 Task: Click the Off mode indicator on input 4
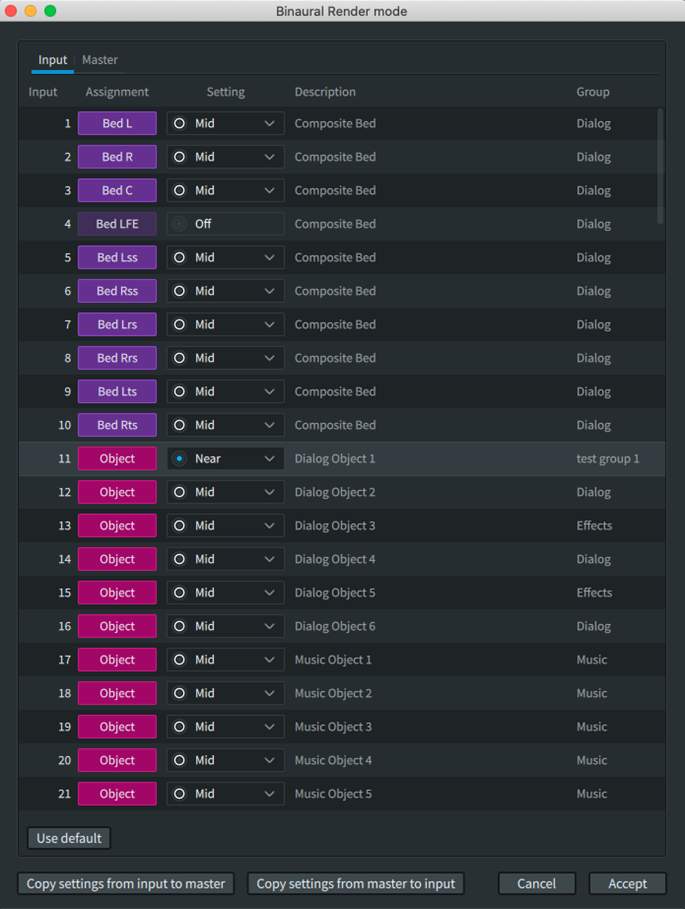[x=179, y=224]
